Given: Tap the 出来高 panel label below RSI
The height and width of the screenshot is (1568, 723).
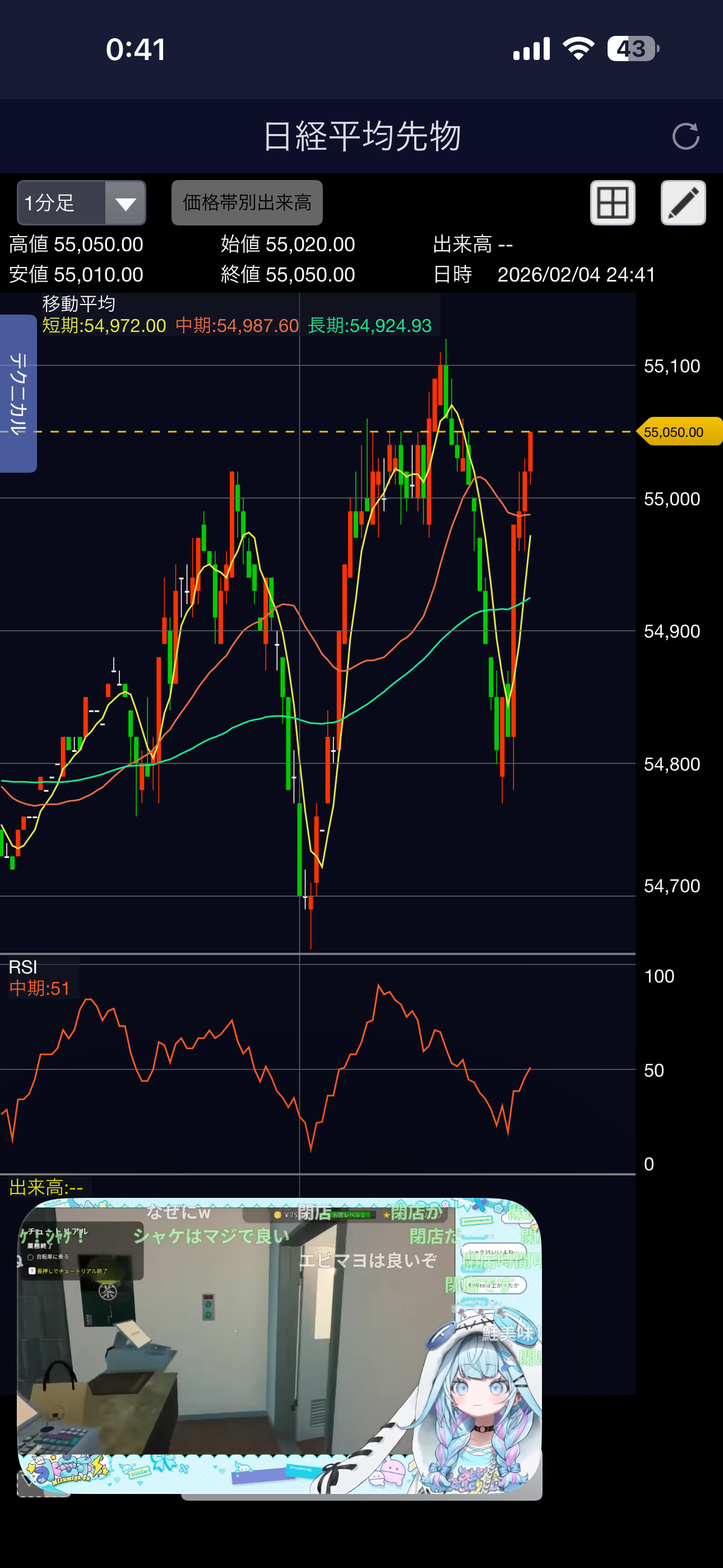Looking at the screenshot, I should tap(45, 1187).
